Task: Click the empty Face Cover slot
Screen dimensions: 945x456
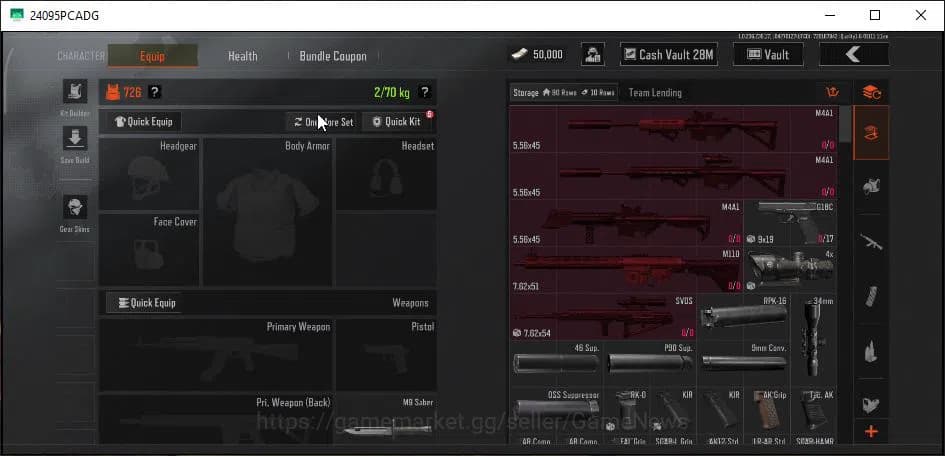Action: tap(149, 249)
